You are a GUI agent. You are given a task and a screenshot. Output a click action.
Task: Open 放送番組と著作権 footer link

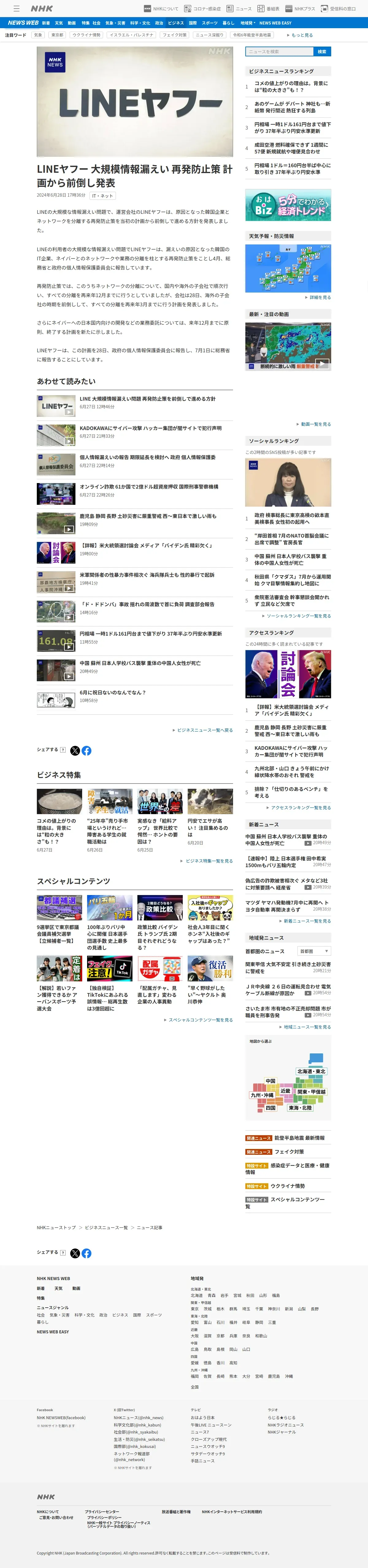click(x=176, y=1512)
